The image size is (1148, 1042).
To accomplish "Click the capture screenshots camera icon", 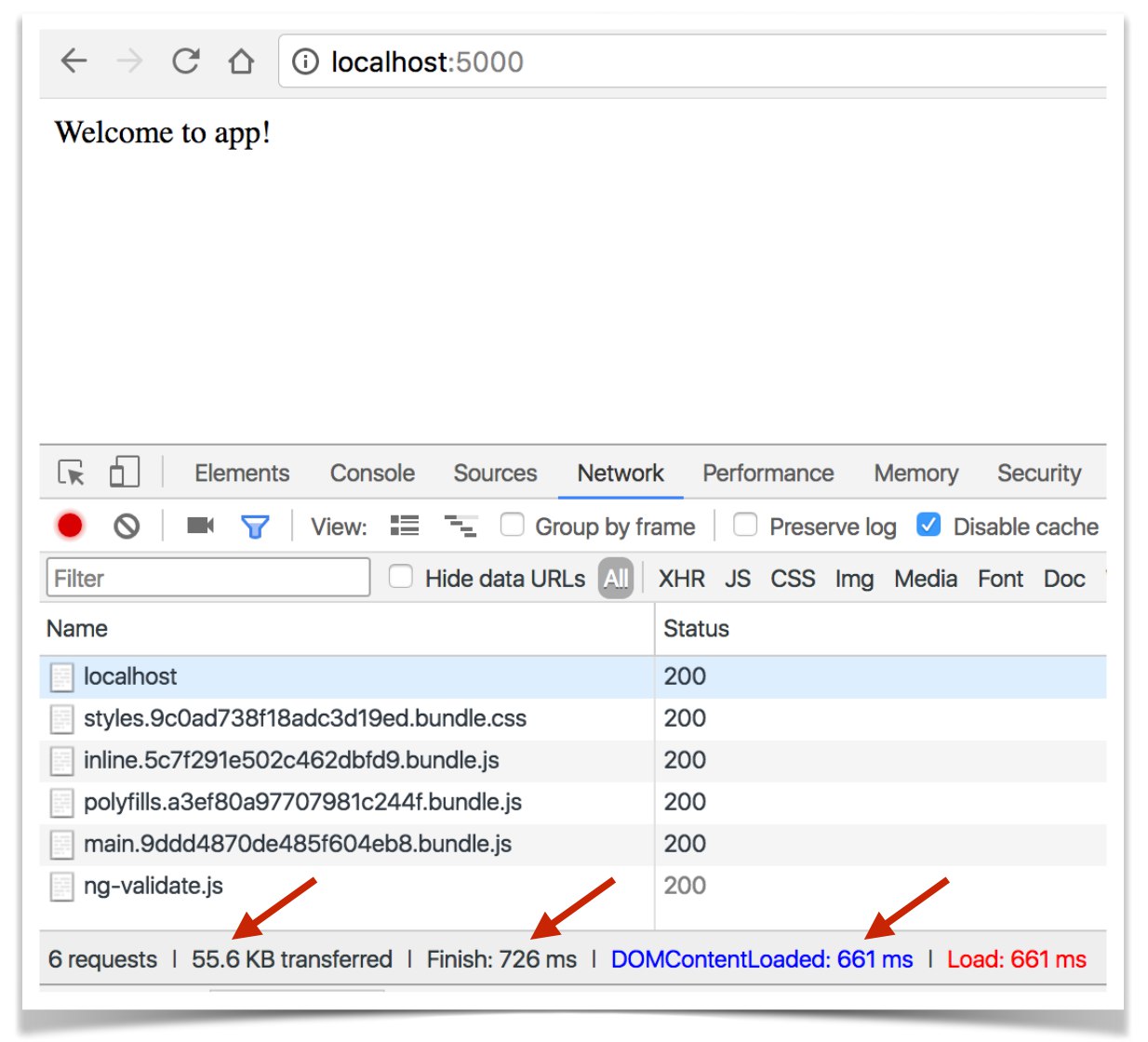I will point(200,526).
